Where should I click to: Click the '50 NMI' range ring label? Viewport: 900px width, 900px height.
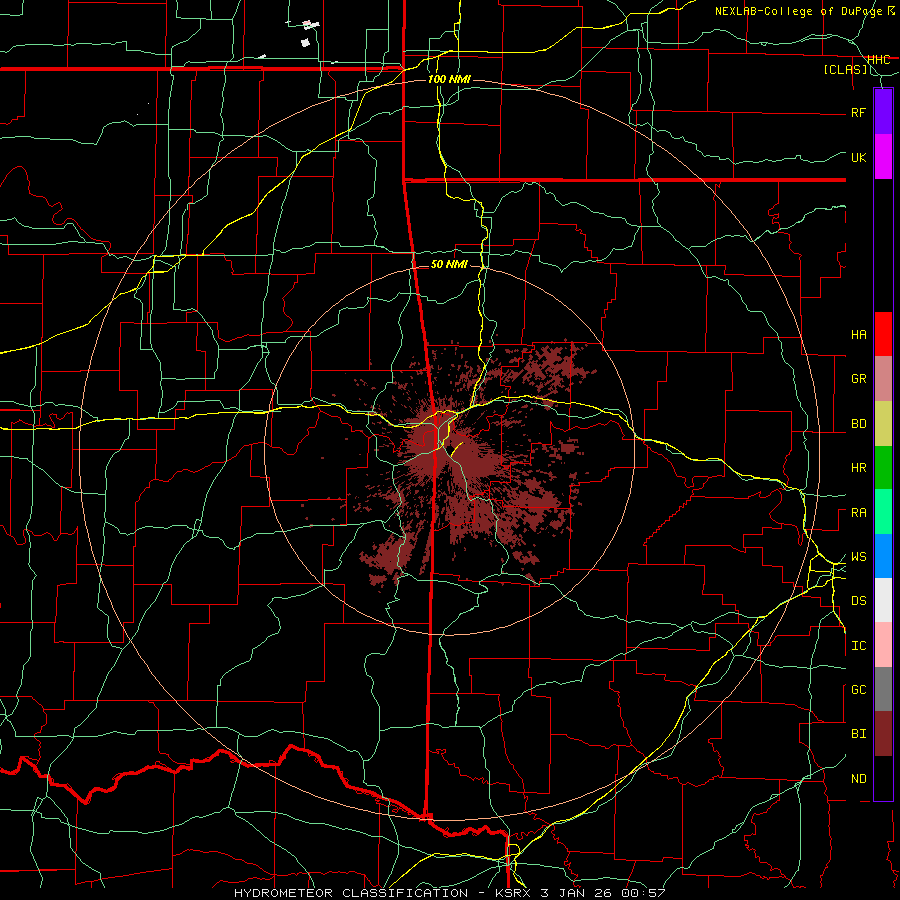click(x=449, y=265)
